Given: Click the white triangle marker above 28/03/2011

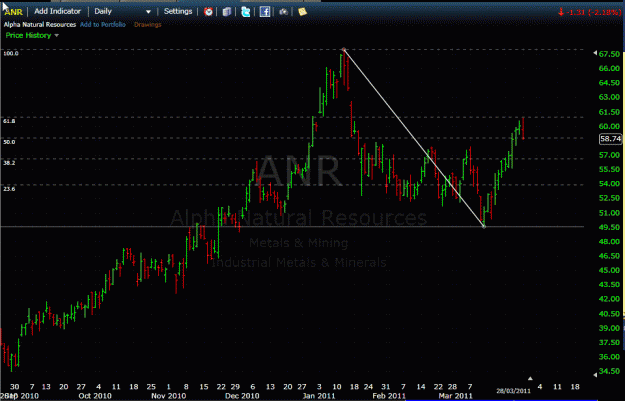Looking at the screenshot, I should click(x=530, y=378).
